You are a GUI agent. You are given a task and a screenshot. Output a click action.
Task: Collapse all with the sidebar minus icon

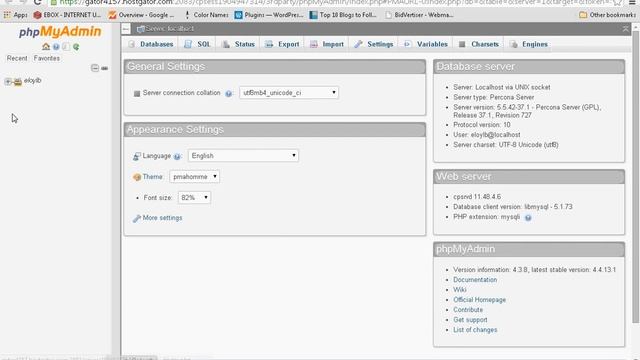pos(95,68)
